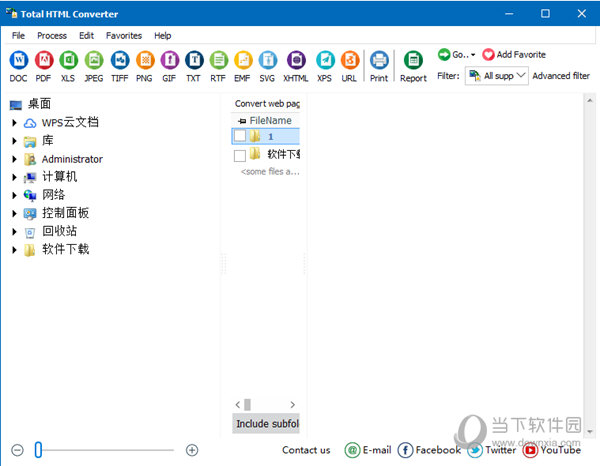Select 回收站 in the folder tree

click(59, 231)
